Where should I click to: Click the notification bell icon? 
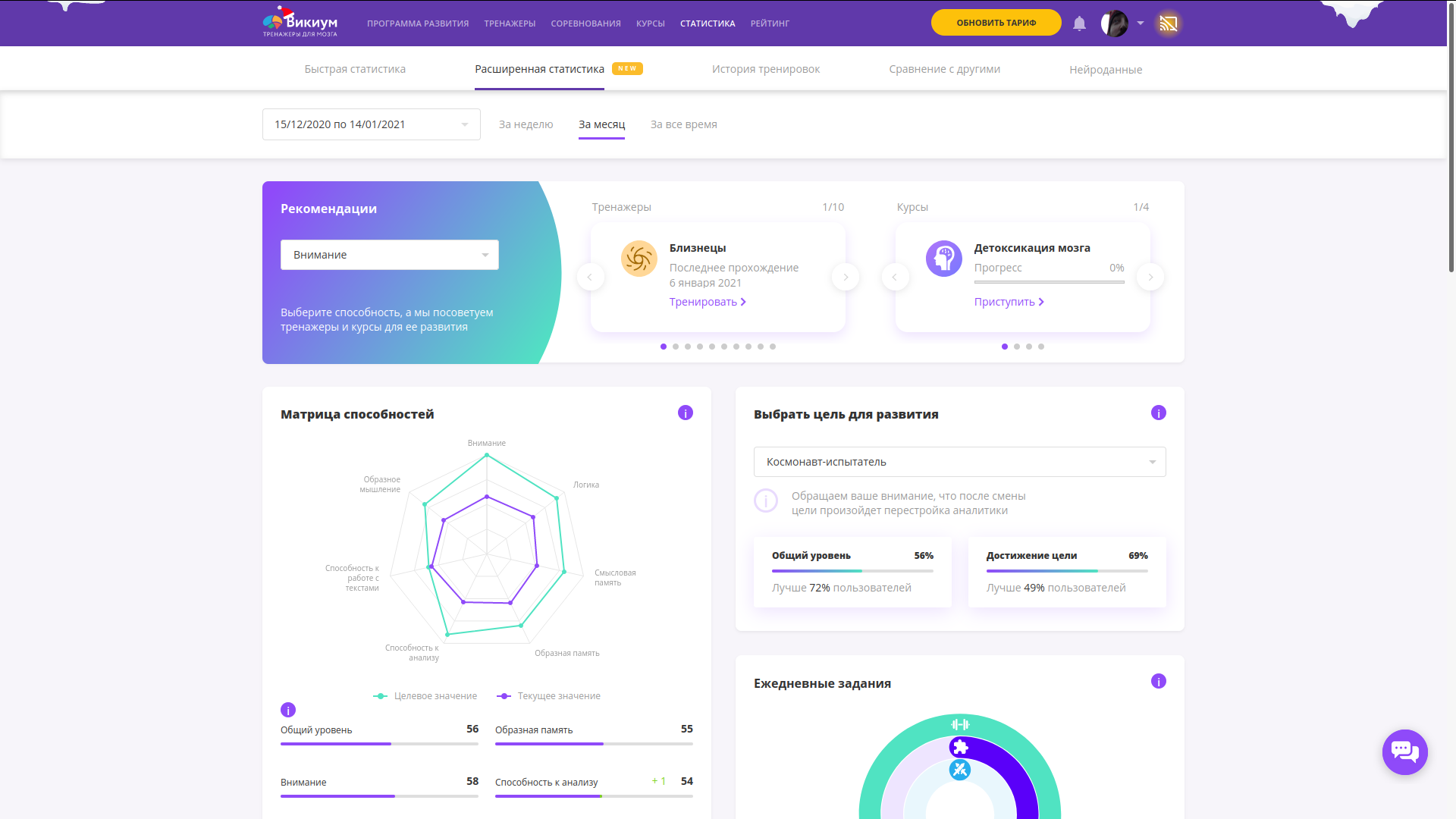tap(1079, 23)
